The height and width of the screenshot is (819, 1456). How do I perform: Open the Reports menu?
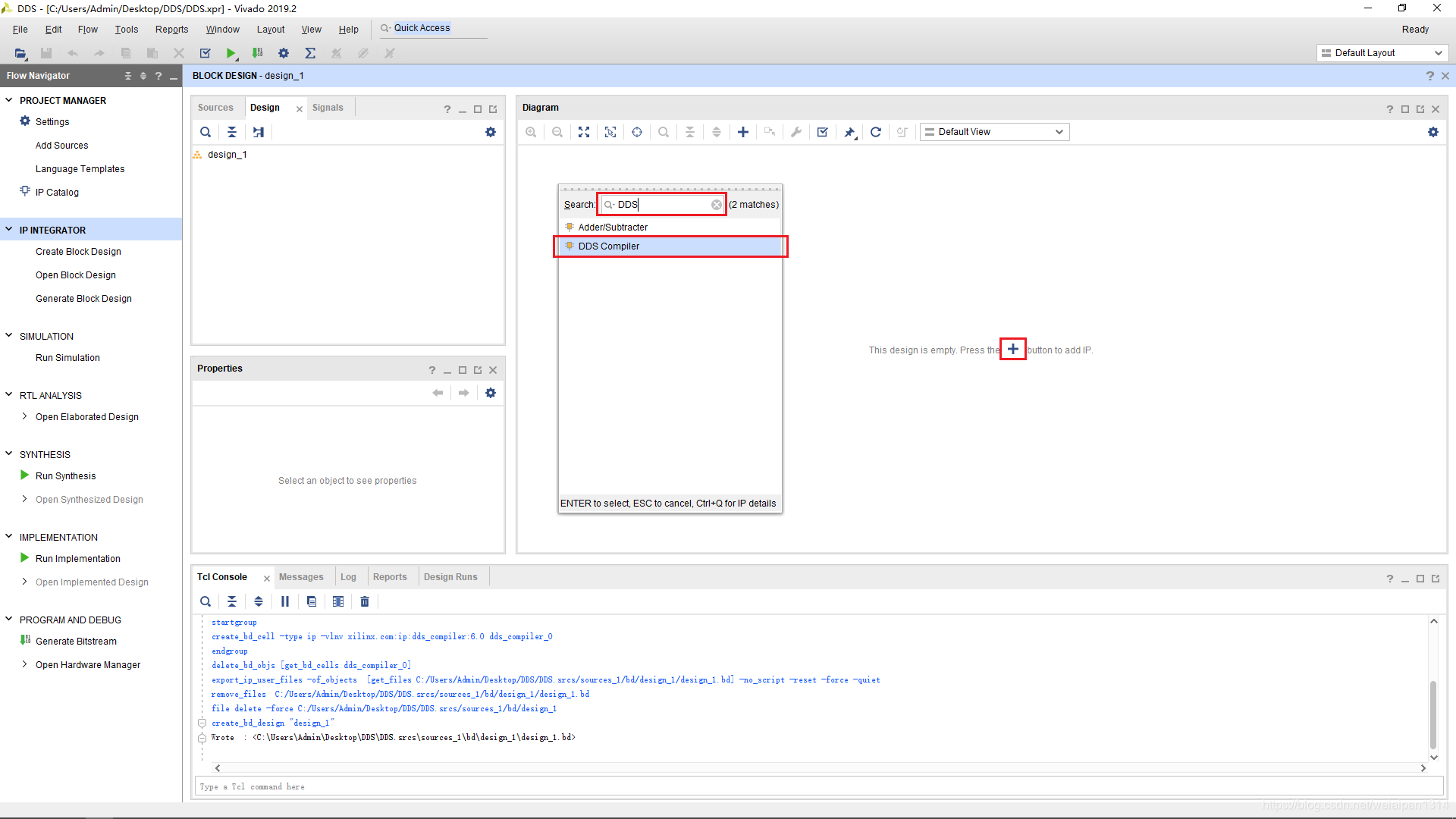click(172, 30)
